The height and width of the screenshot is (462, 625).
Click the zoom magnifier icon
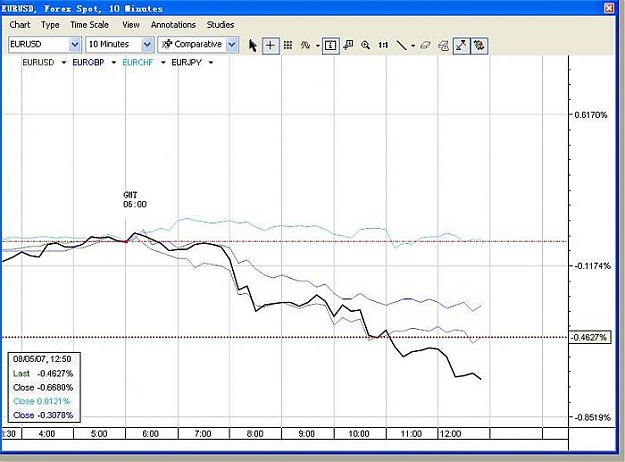point(365,45)
